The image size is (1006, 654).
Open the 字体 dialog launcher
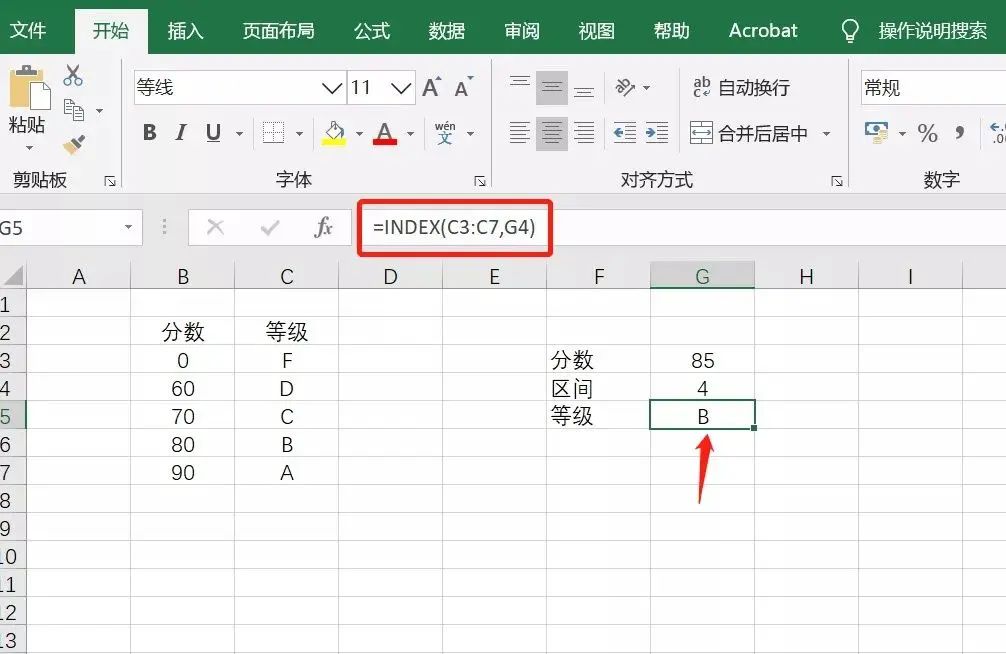[481, 181]
